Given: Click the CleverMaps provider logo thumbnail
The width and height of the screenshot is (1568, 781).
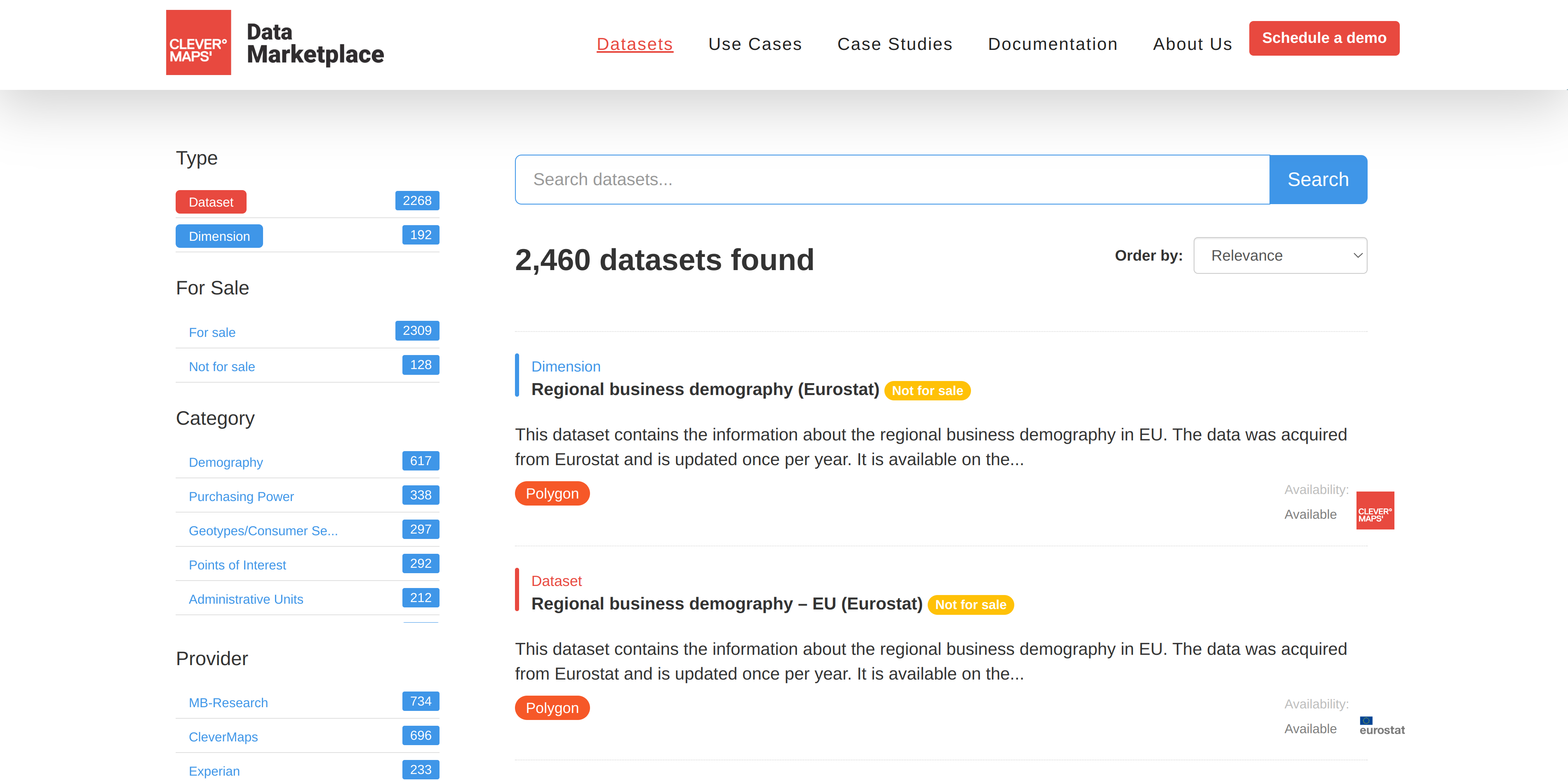Looking at the screenshot, I should pos(1375,510).
